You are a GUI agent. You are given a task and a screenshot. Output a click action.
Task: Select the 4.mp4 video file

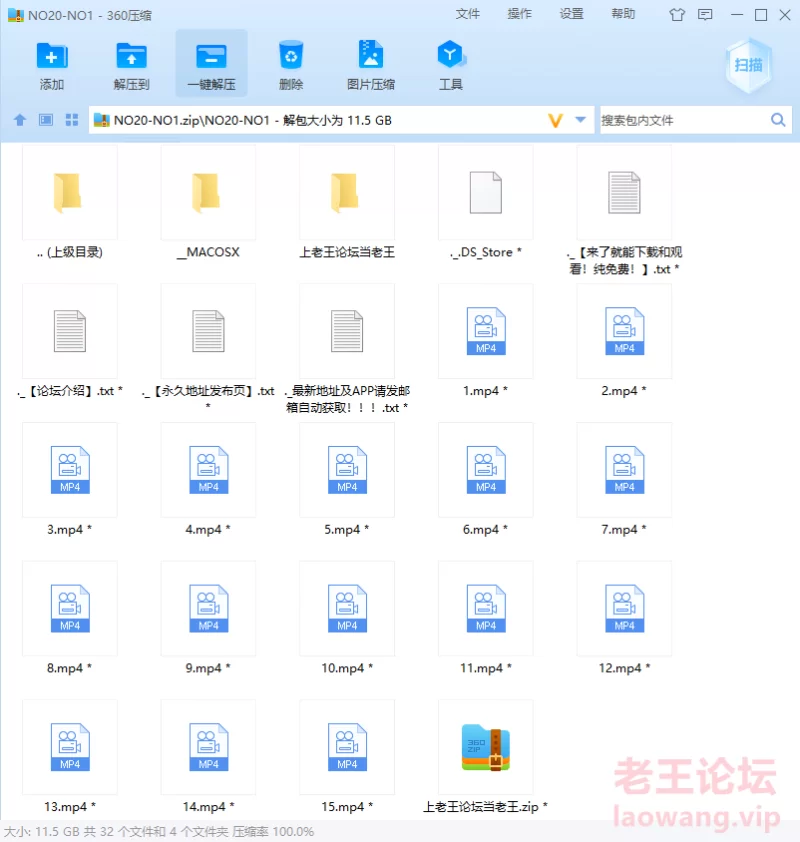click(x=208, y=481)
